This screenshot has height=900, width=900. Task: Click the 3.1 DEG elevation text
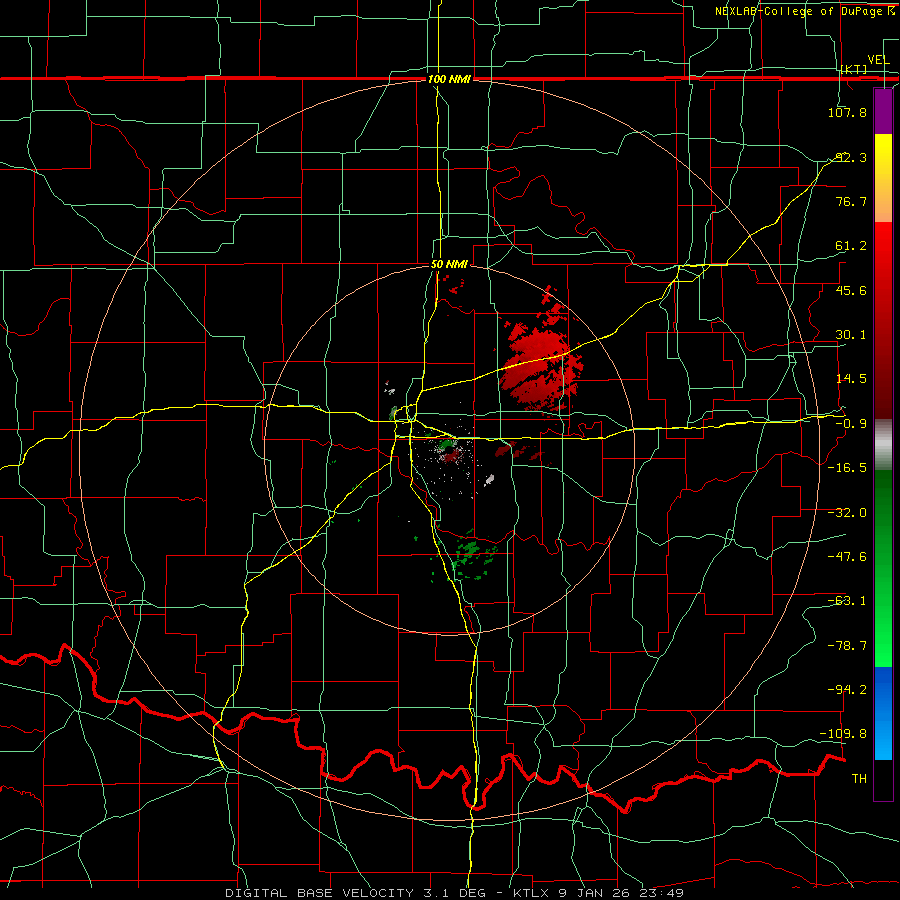point(453,893)
